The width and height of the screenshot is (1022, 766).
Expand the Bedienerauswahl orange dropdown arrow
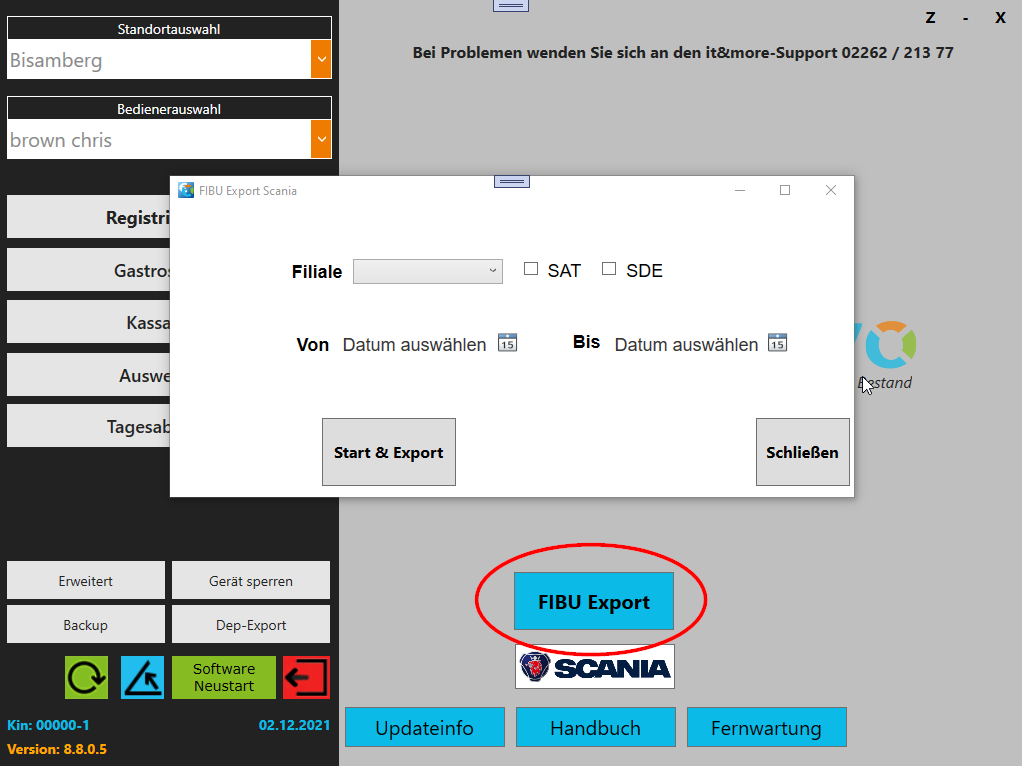click(321, 140)
